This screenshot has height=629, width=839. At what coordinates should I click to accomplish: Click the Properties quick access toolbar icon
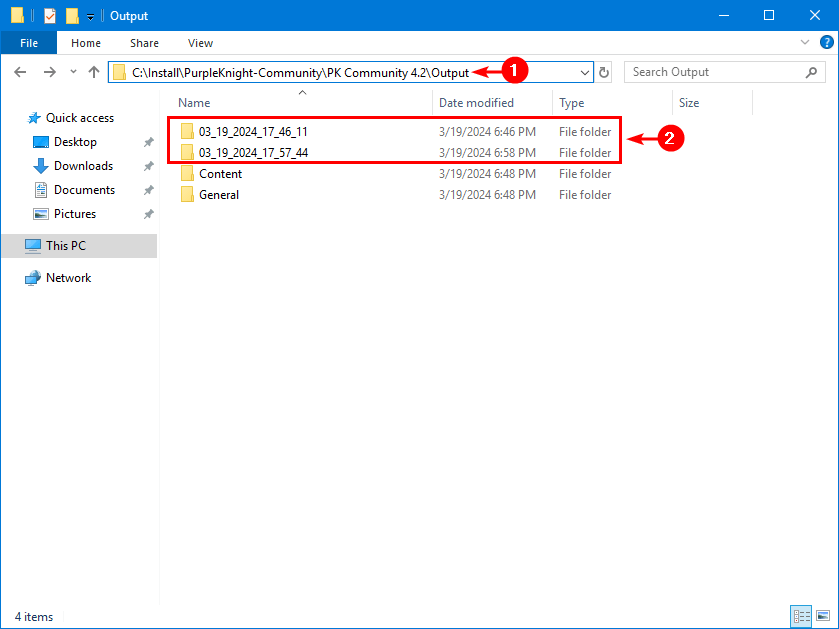pos(49,16)
